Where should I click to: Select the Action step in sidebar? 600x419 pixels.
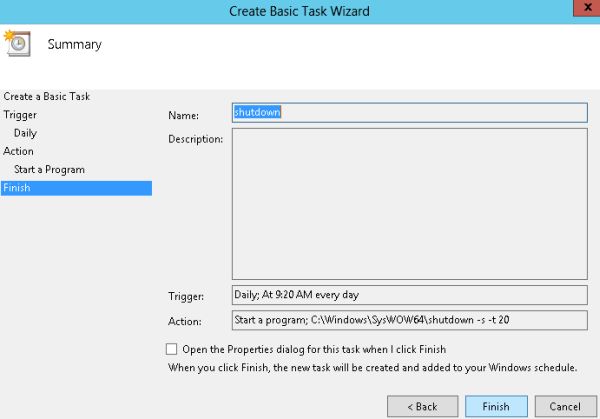(19, 151)
